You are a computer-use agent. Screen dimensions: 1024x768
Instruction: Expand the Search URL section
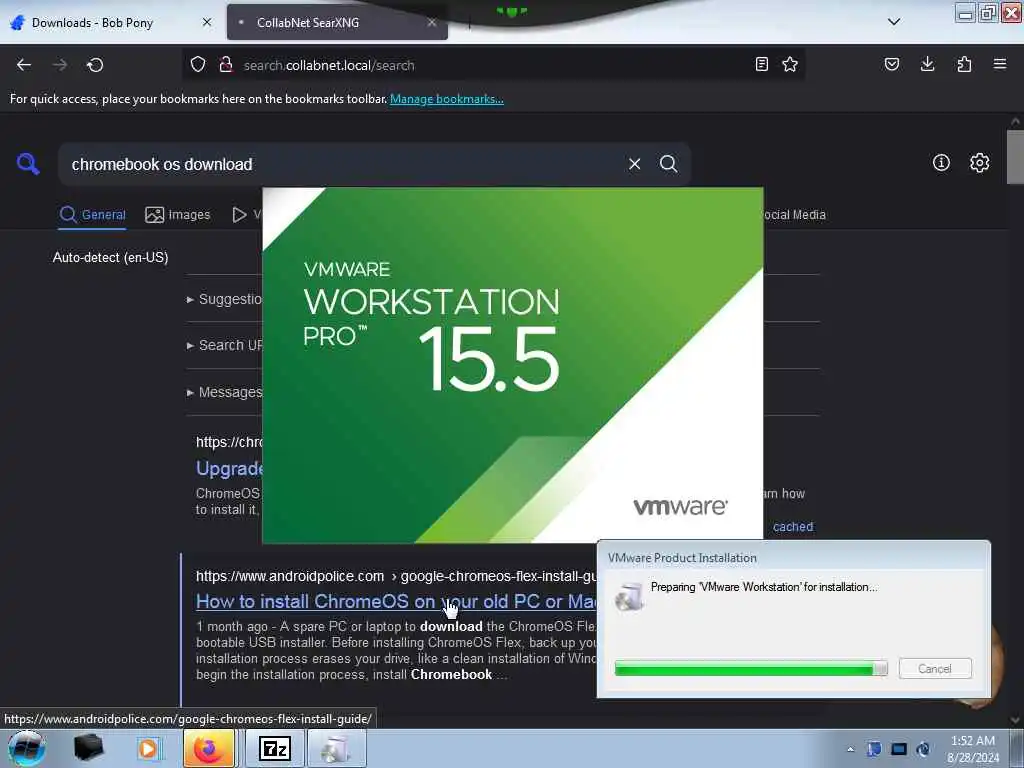pos(224,345)
